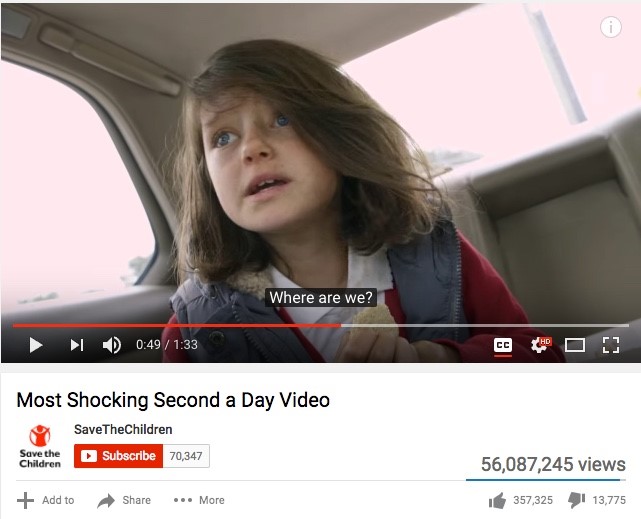Open the HD settings gear
641x519 pixels.
pos(540,345)
